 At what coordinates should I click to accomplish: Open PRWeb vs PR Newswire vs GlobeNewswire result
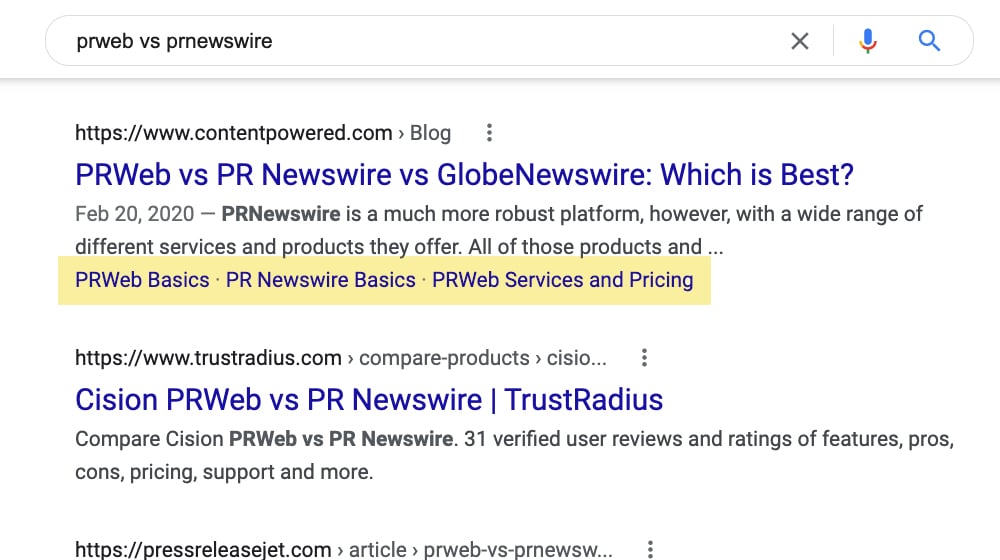tap(464, 175)
